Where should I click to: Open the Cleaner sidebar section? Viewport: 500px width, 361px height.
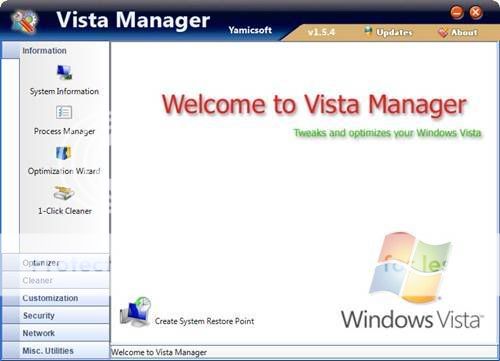56,280
